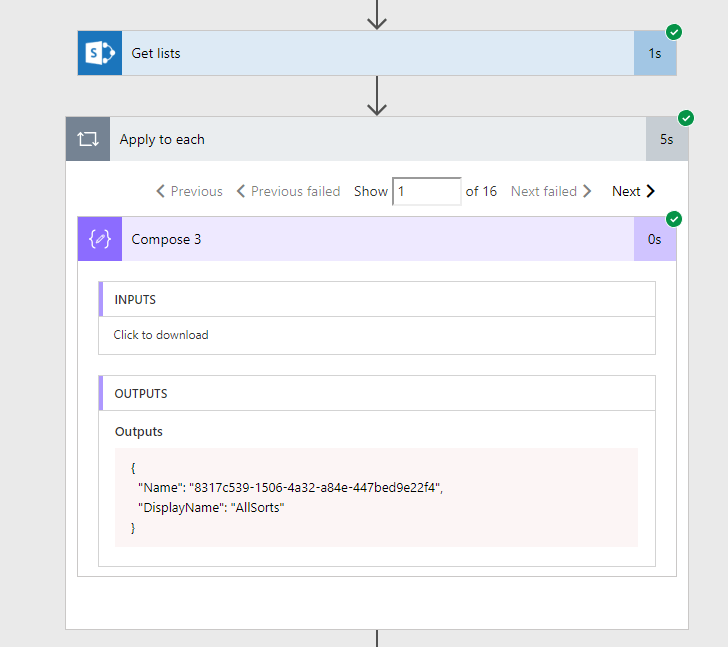Expand the Get lists action card
728x647 pixels.
[377, 53]
